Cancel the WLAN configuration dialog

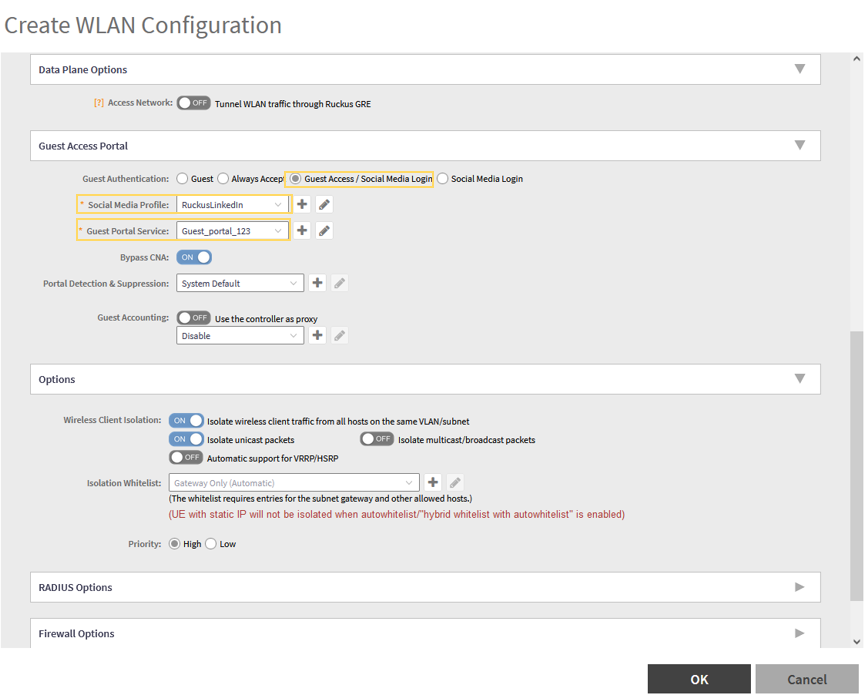[x=807, y=678]
